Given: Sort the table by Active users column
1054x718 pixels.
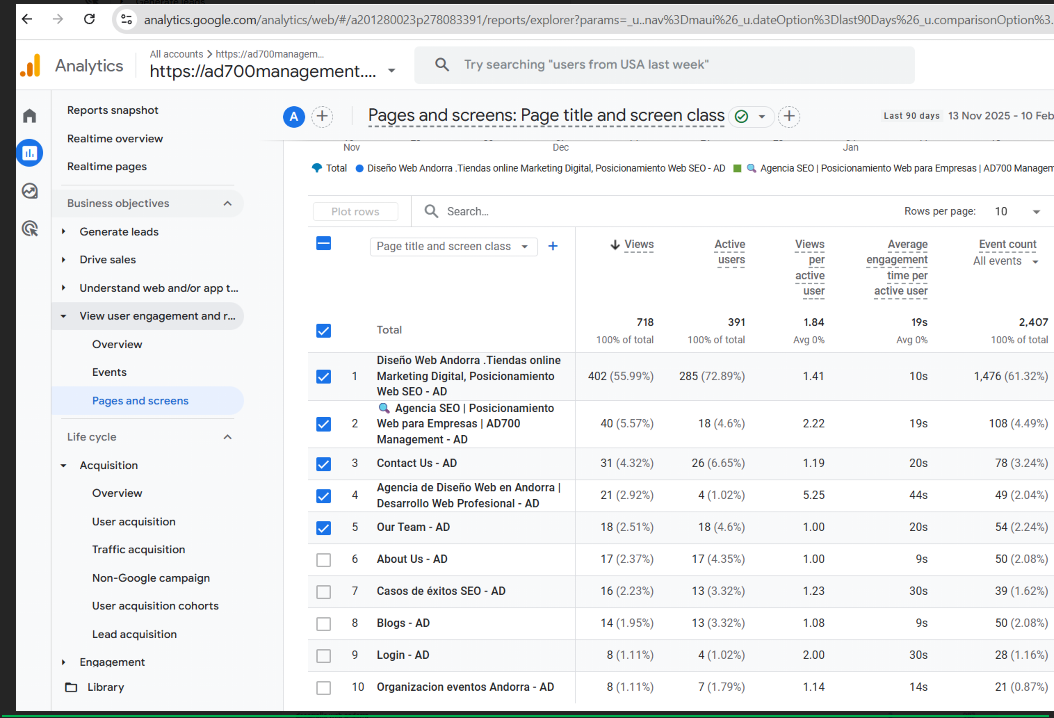Looking at the screenshot, I should (730, 252).
